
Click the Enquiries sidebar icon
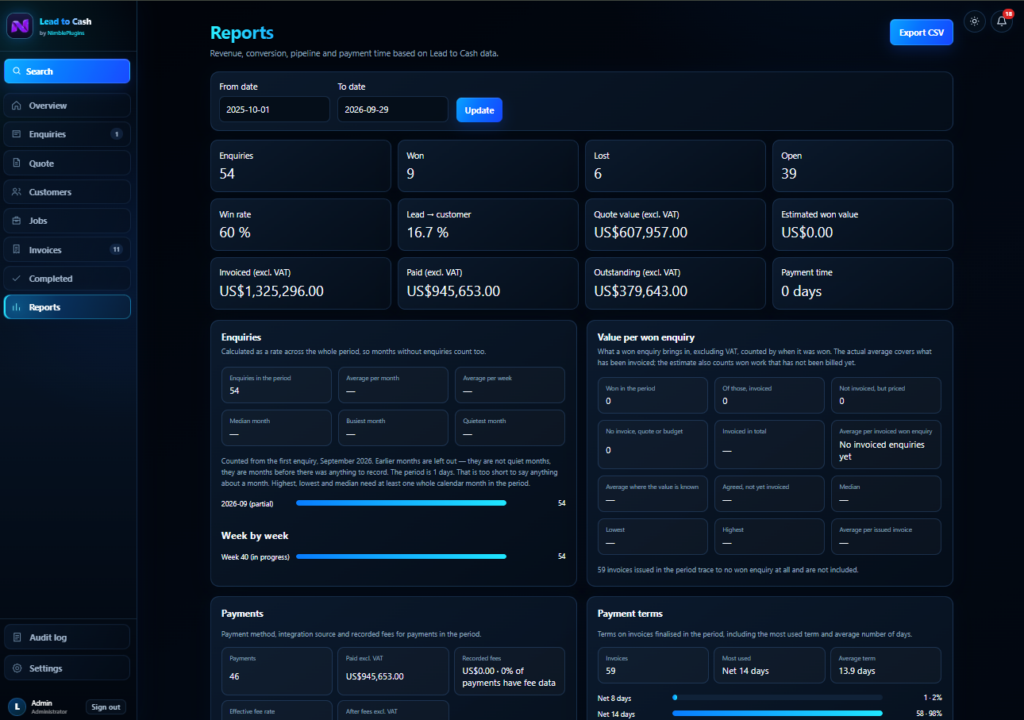[x=17, y=134]
